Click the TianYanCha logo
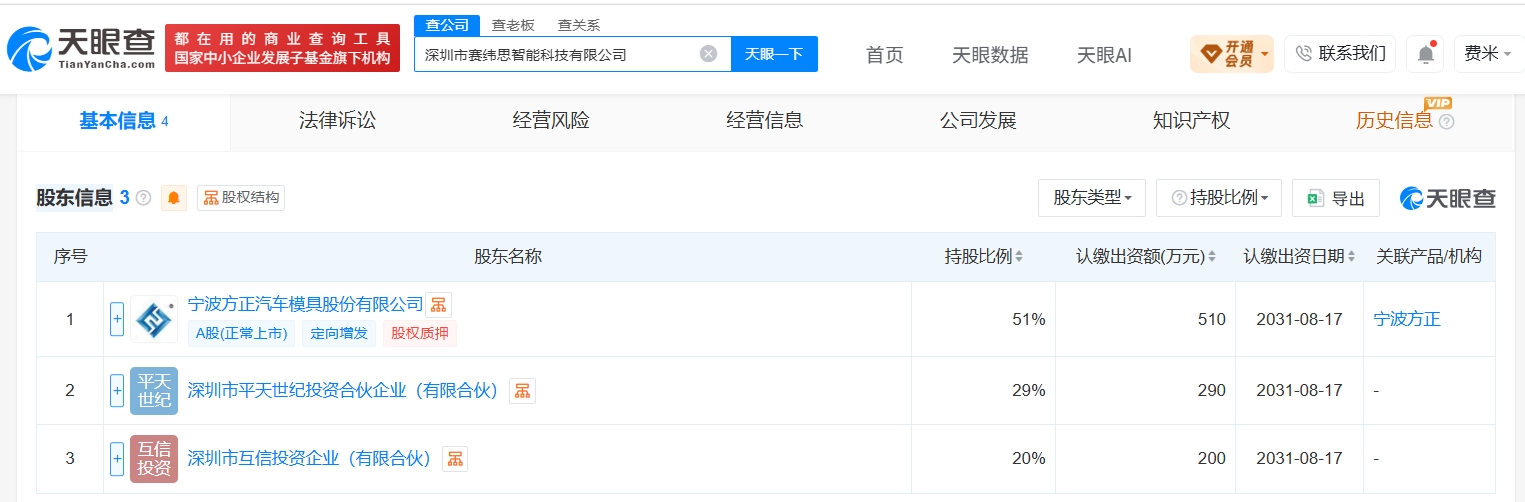The height and width of the screenshot is (502, 1525). pyautogui.click(x=81, y=48)
